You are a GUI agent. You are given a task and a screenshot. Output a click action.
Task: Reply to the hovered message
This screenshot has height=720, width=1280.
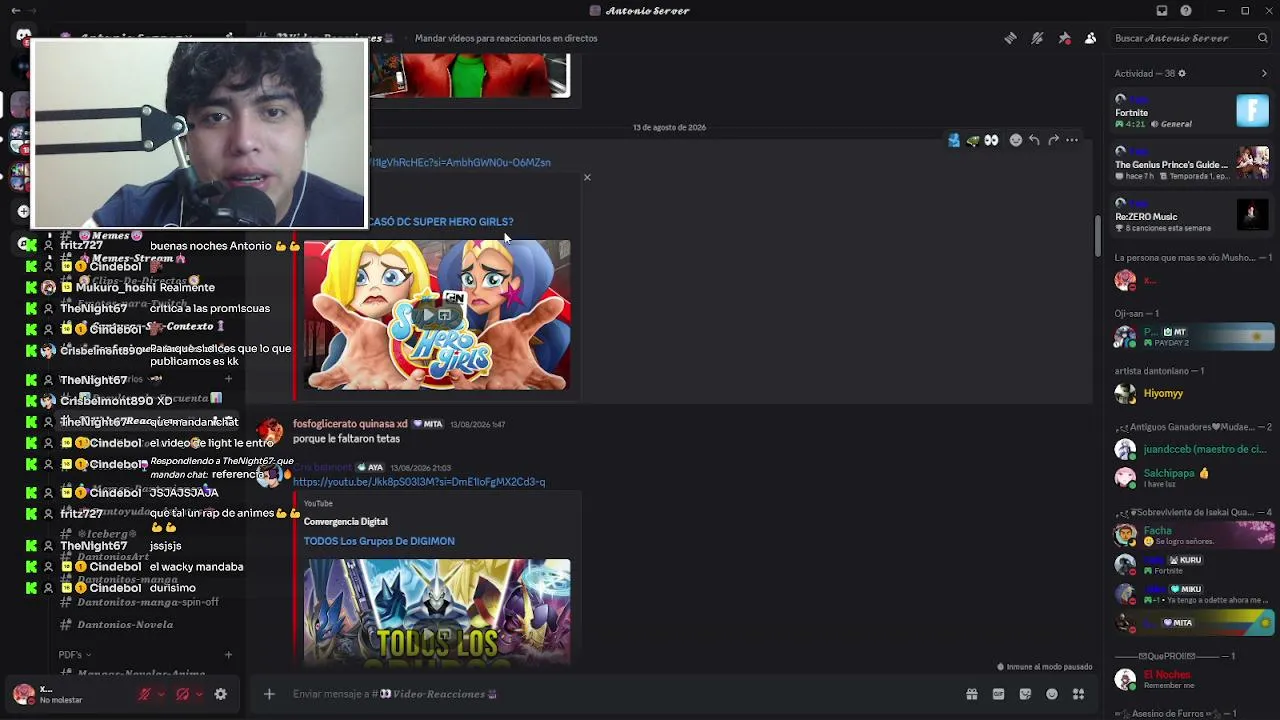1034,141
